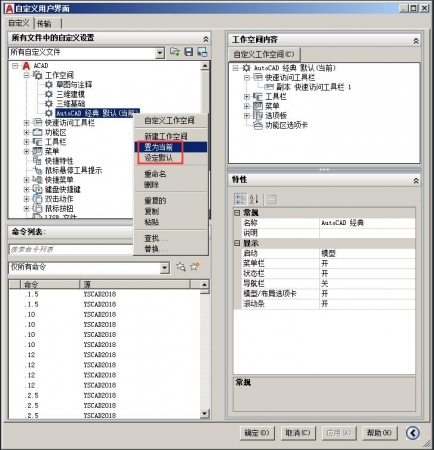
Task: Click the find command icon in command list
Action: click(181, 267)
